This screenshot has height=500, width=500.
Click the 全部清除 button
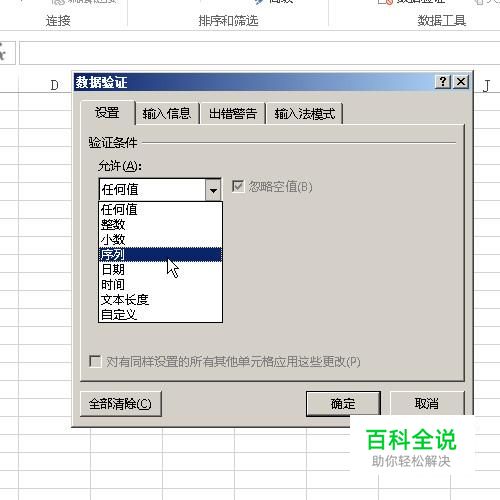pos(121,404)
